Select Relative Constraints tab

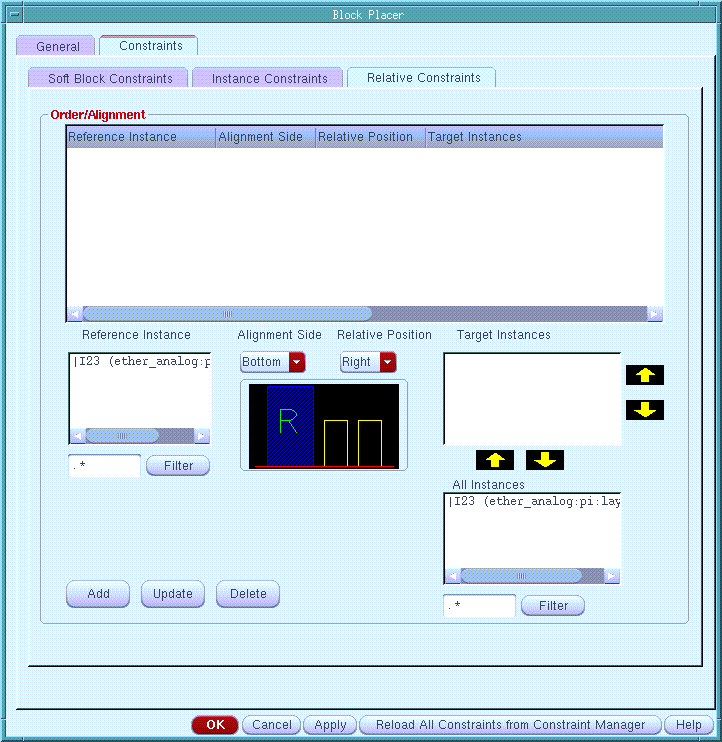point(423,78)
